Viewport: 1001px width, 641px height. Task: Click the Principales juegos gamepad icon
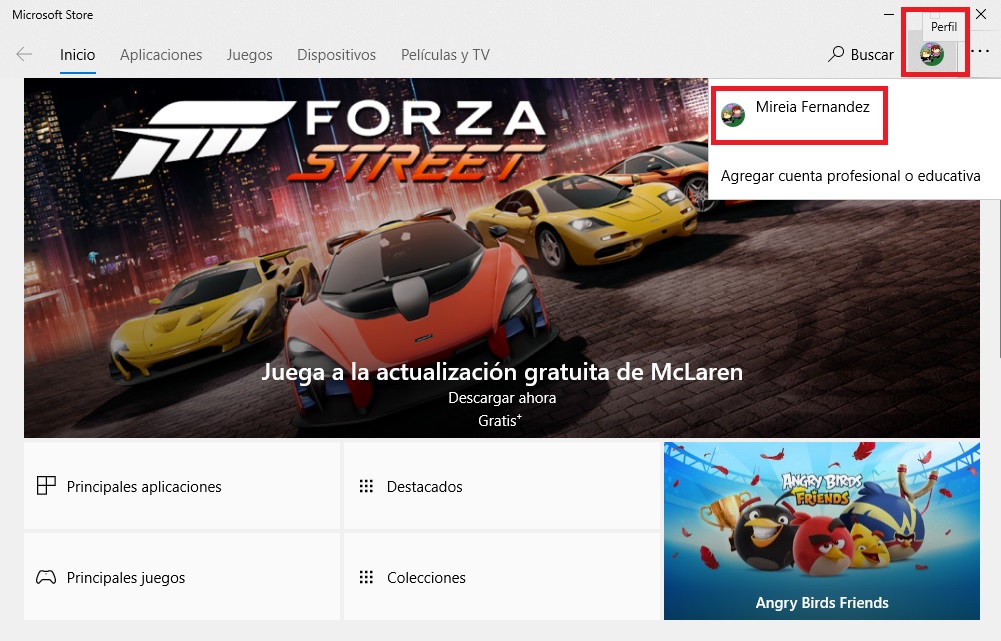46,578
